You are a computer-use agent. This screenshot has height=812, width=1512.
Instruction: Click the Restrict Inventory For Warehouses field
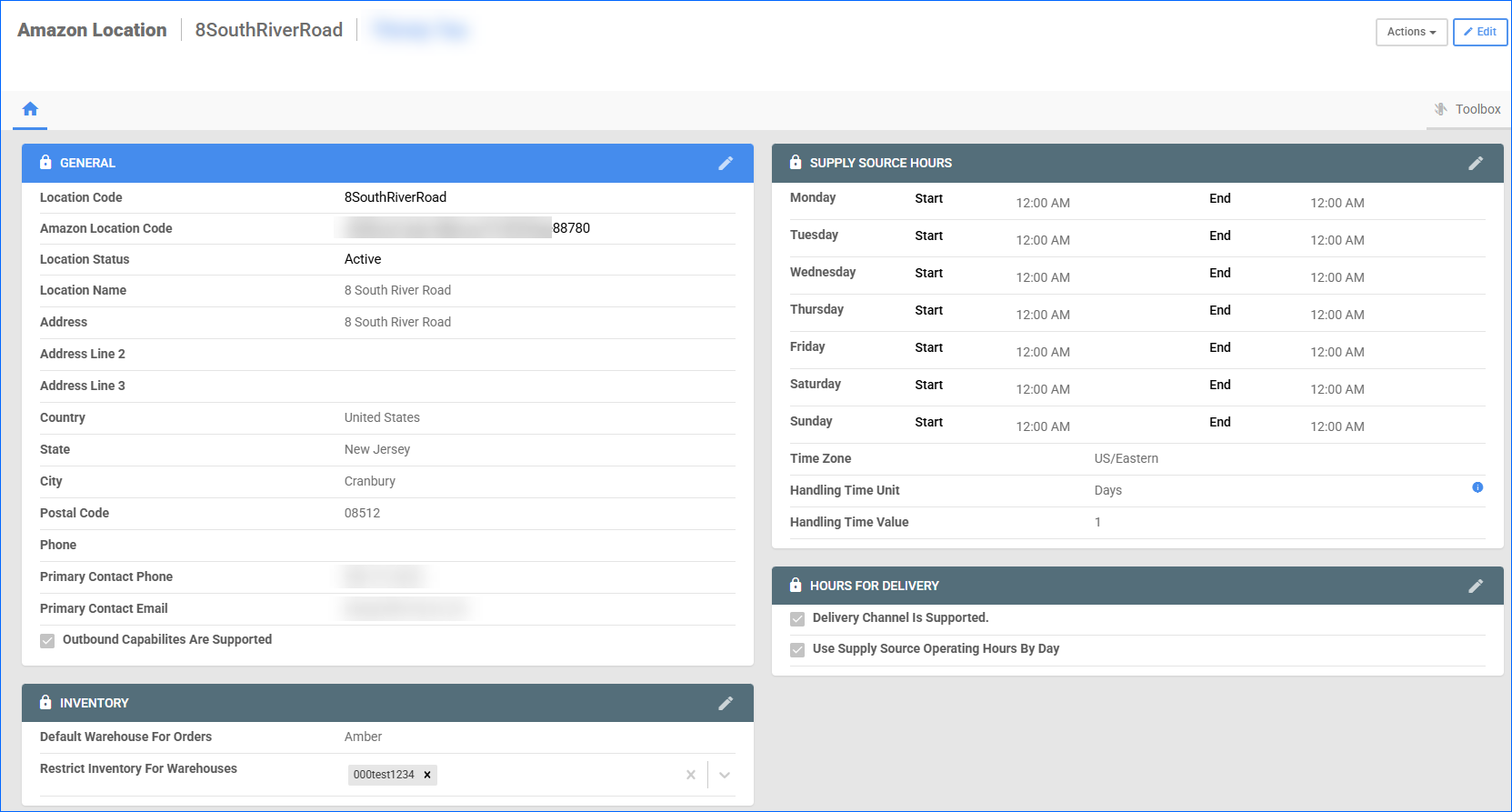(x=539, y=775)
